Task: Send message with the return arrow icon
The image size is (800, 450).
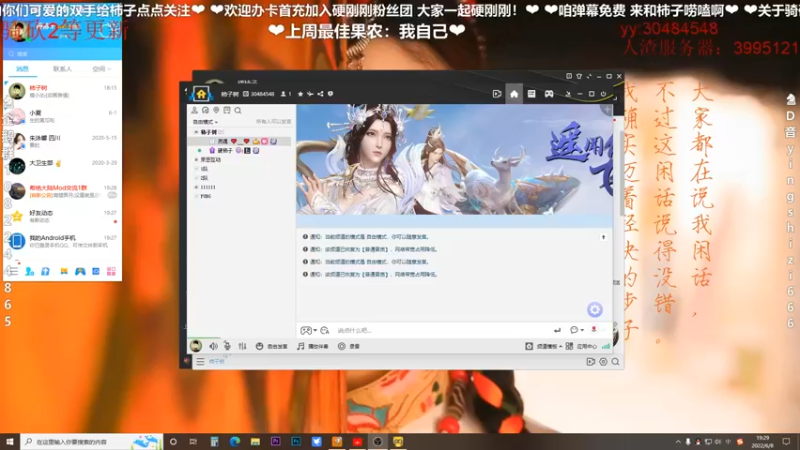Action: (x=557, y=330)
